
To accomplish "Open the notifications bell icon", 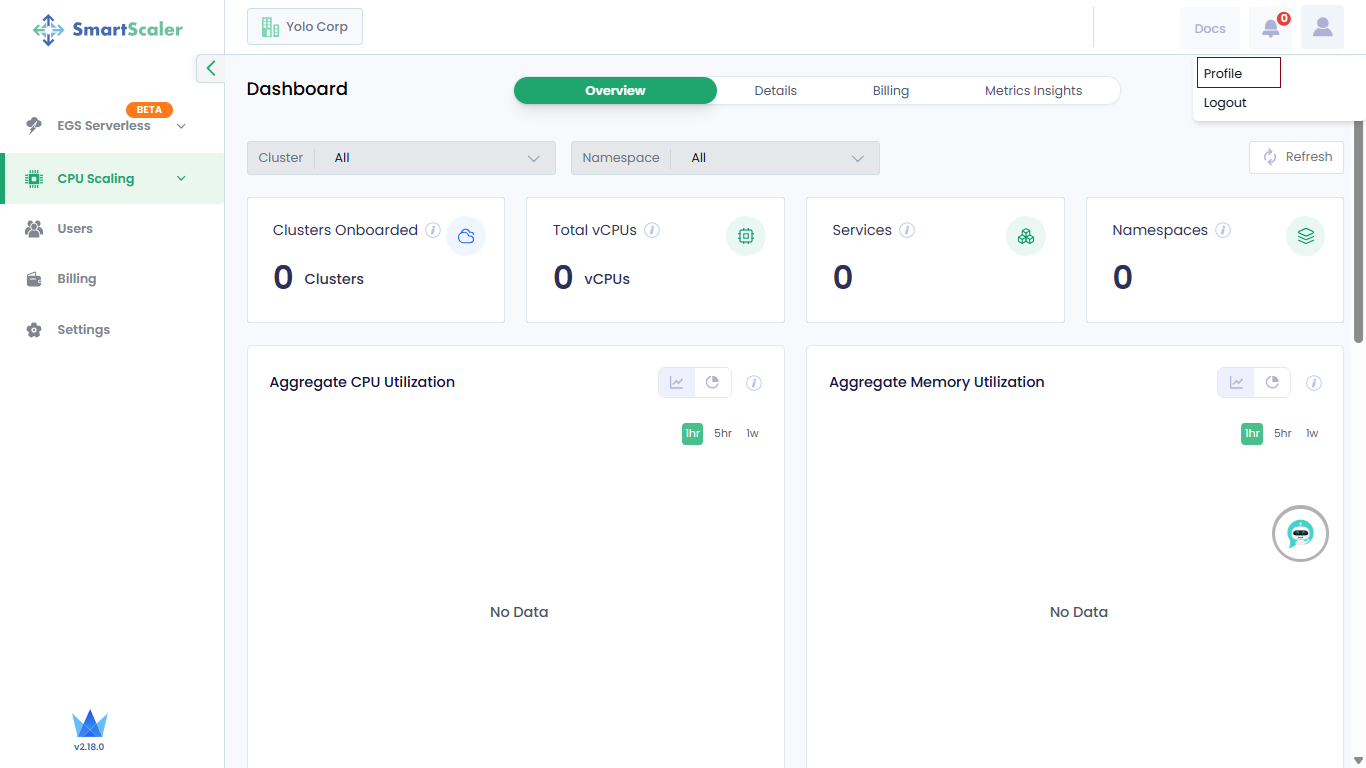I will 1270,28.
